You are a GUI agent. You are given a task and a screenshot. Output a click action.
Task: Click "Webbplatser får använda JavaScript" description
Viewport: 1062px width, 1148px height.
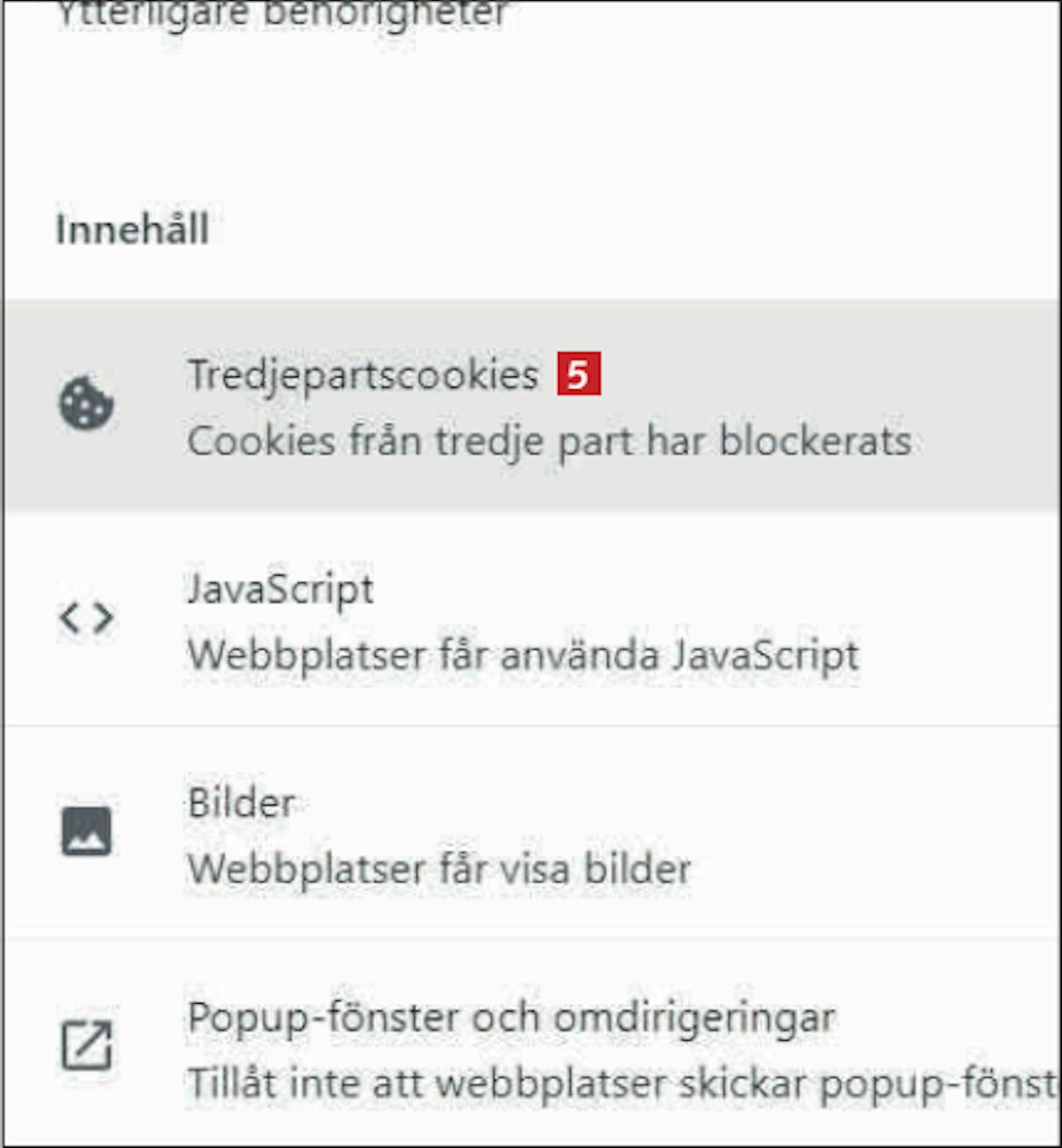pyautogui.click(x=523, y=655)
